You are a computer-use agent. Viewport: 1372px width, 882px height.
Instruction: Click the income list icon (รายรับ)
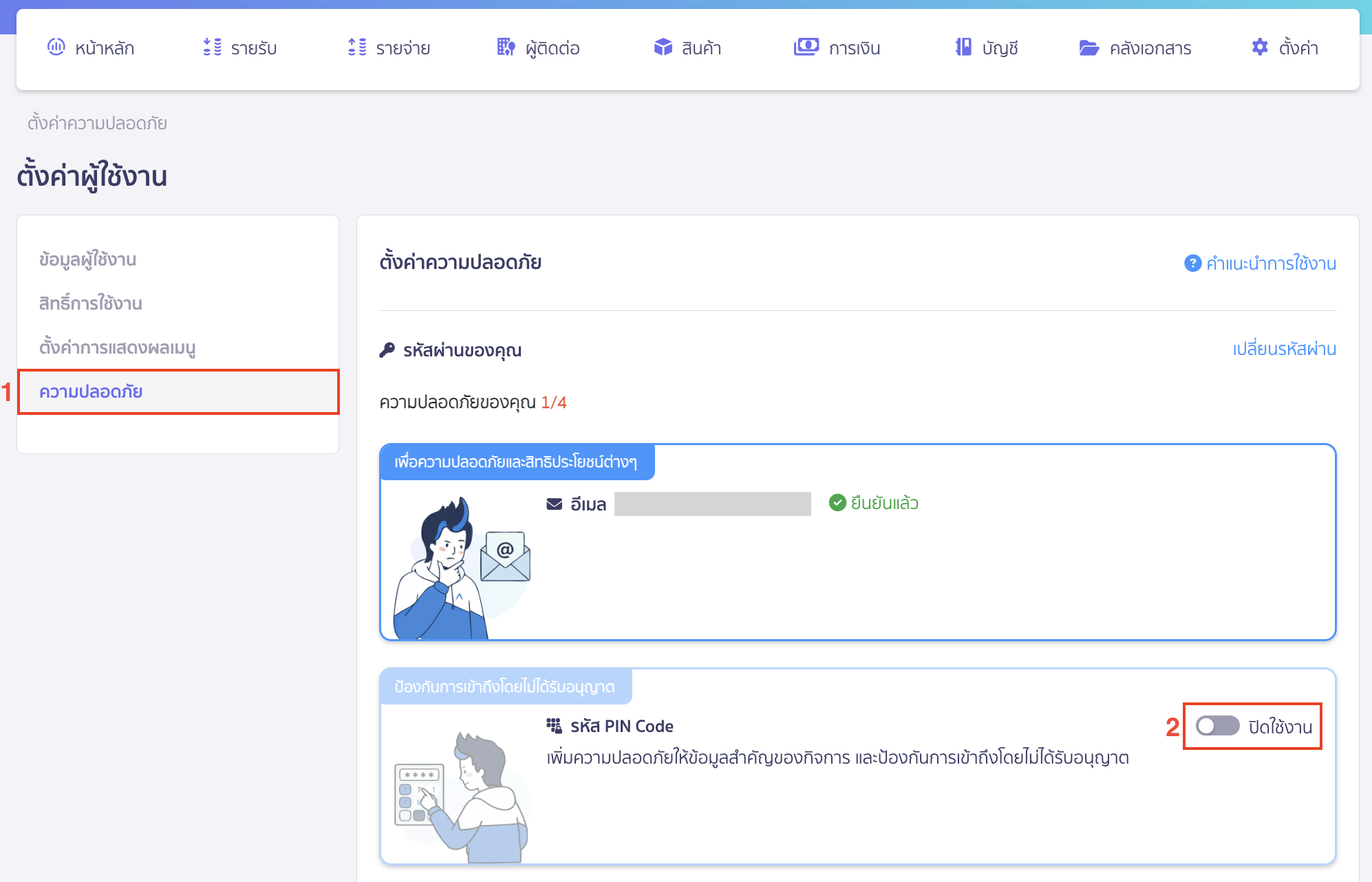212,47
